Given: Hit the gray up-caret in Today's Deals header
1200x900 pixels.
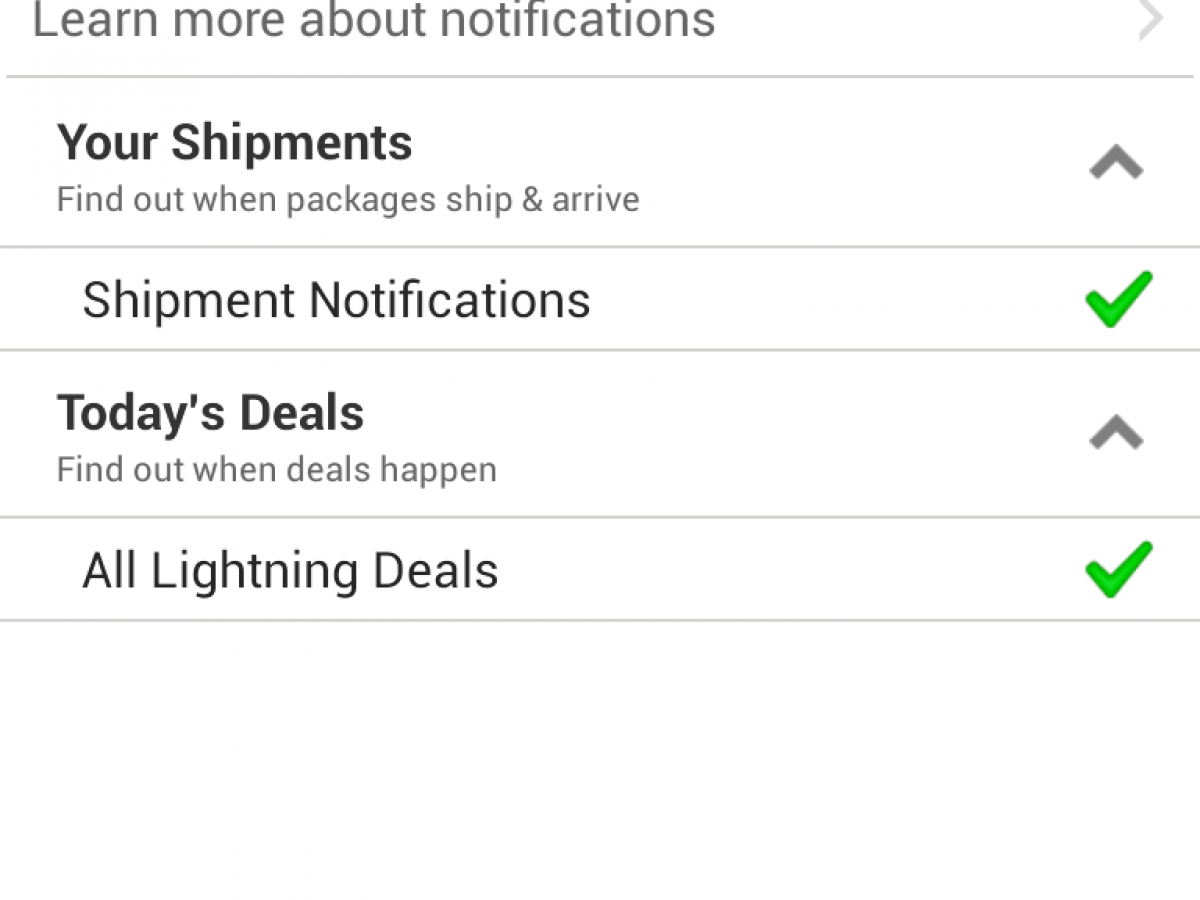Looking at the screenshot, I should click(x=1116, y=433).
